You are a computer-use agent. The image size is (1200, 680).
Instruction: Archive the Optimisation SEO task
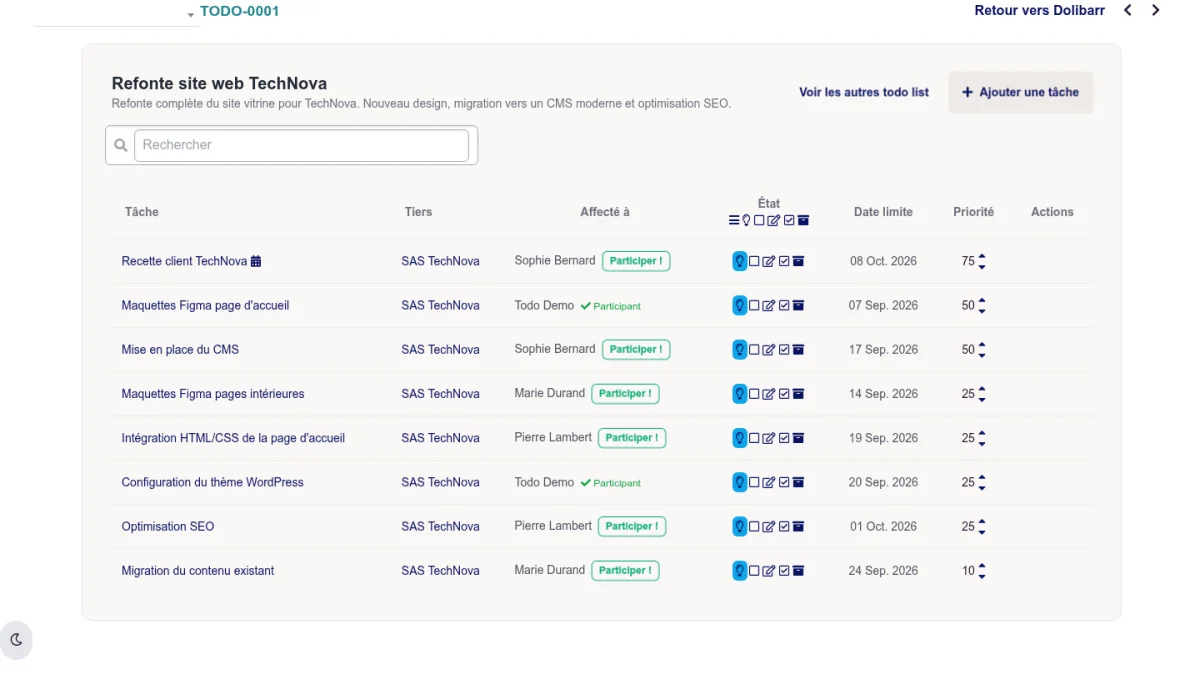coord(798,526)
